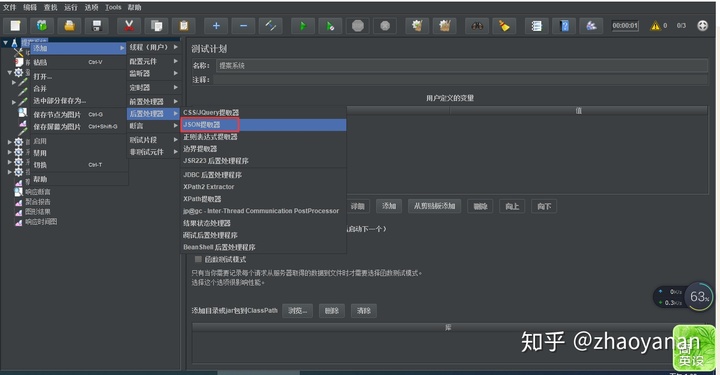Click the Clear All results icon
Image resolution: width=720 pixels, height=375 pixels.
(x=444, y=26)
